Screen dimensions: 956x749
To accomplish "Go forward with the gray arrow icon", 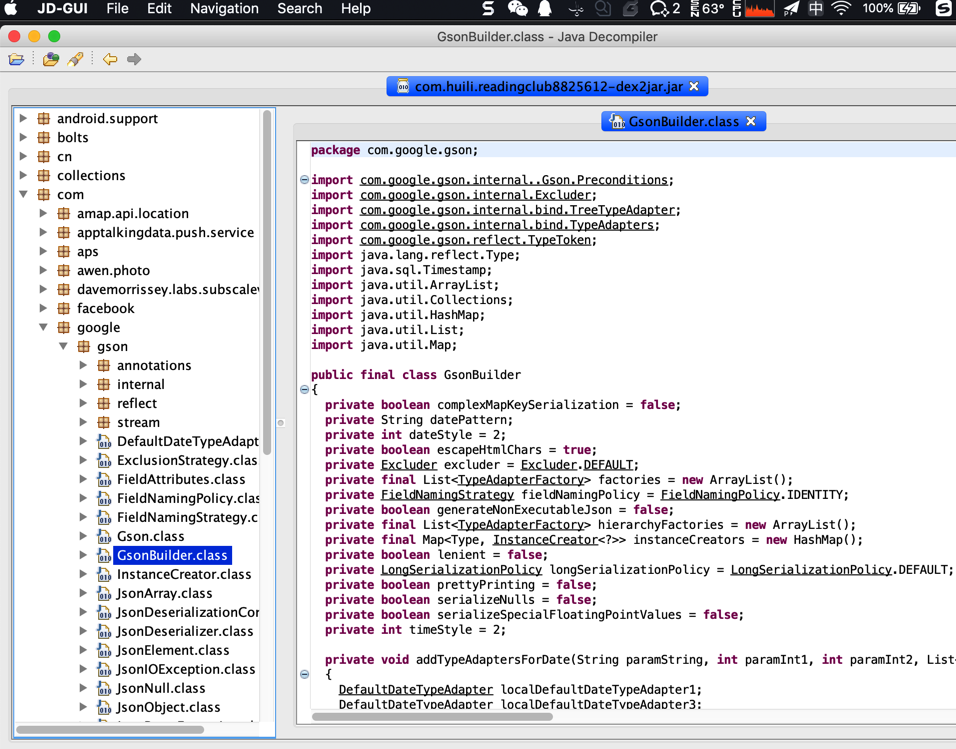I will (x=134, y=59).
